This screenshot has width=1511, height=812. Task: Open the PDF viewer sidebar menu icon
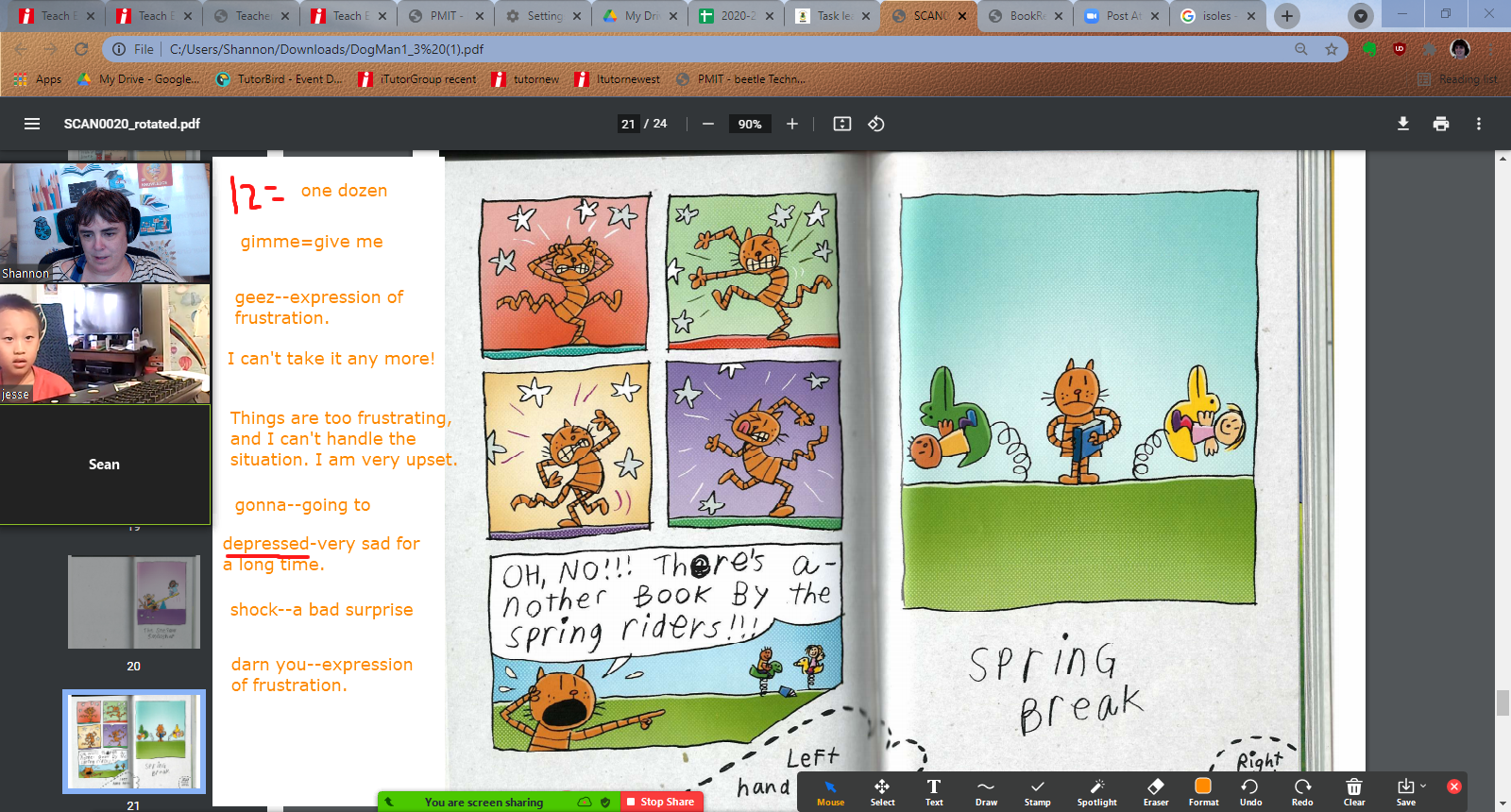point(32,124)
